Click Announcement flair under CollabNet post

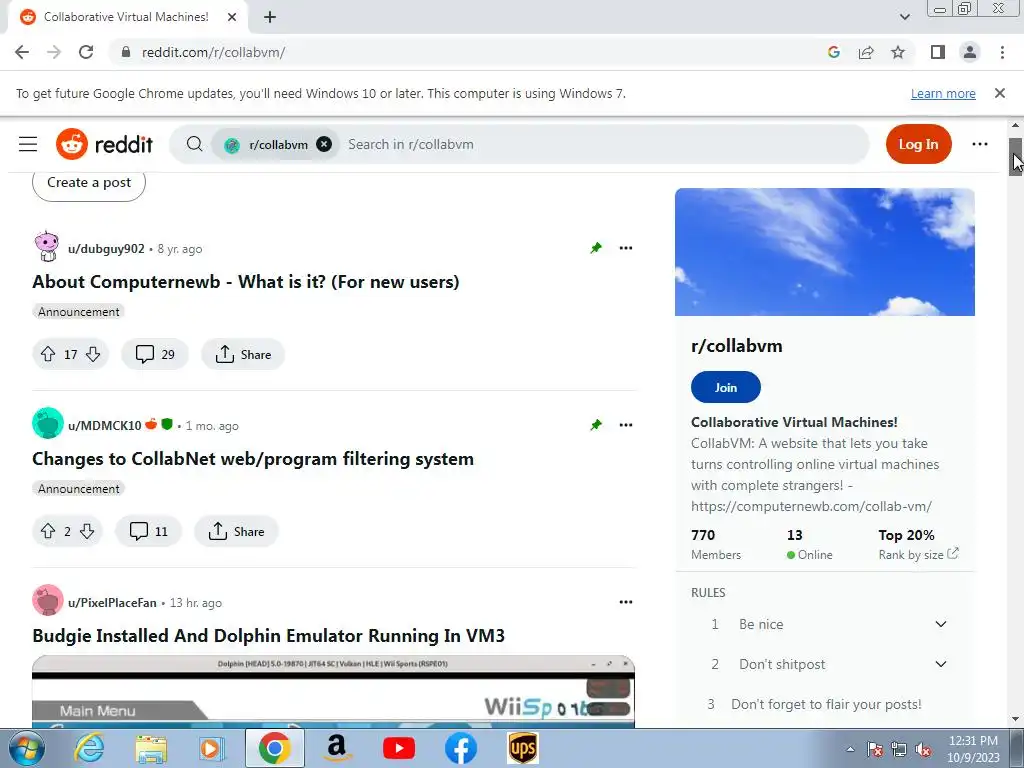[x=78, y=489]
